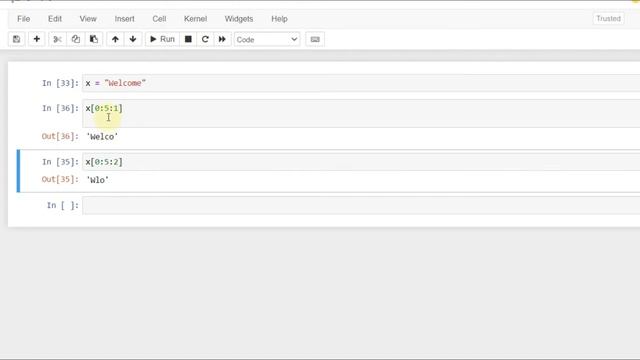Paste cells below icon

[94, 39]
